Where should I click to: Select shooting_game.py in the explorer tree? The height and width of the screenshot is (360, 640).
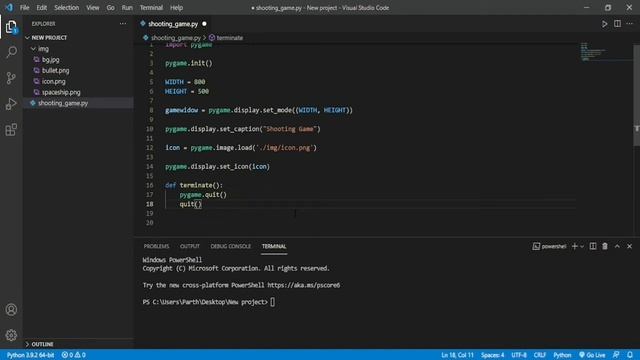63,103
